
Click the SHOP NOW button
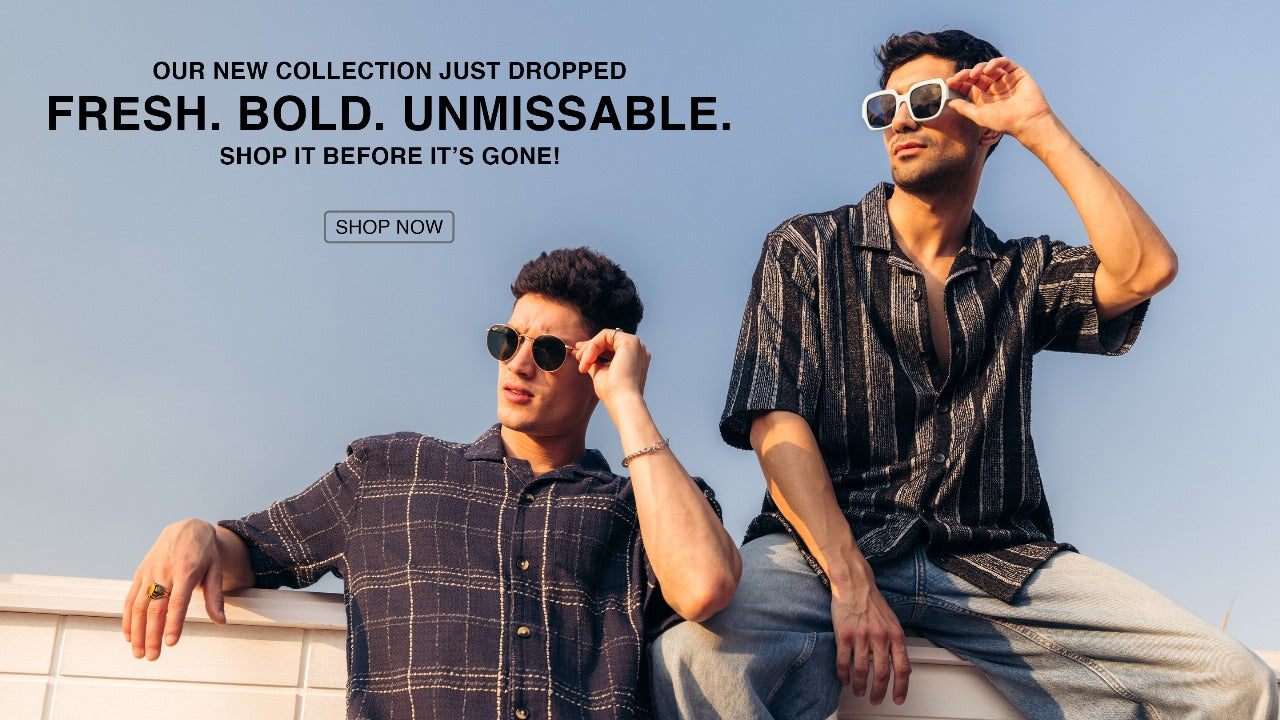click(389, 227)
